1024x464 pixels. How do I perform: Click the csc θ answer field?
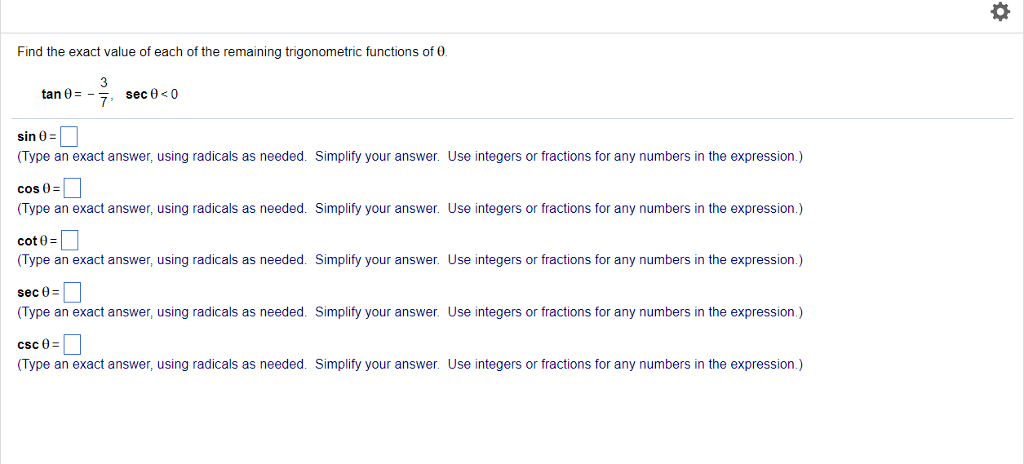coord(72,344)
